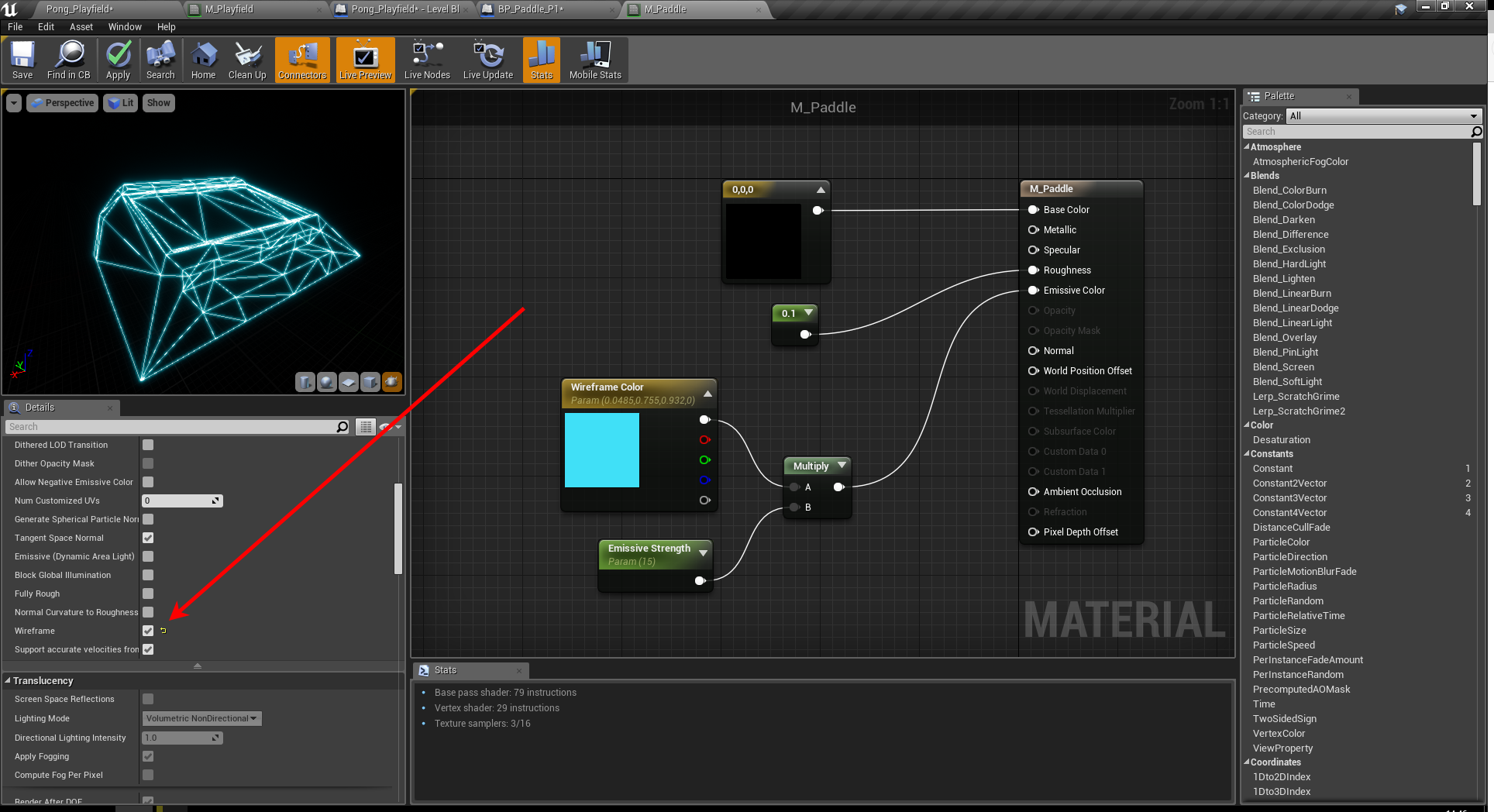
Task: Open the File menu
Action: click(x=15, y=26)
